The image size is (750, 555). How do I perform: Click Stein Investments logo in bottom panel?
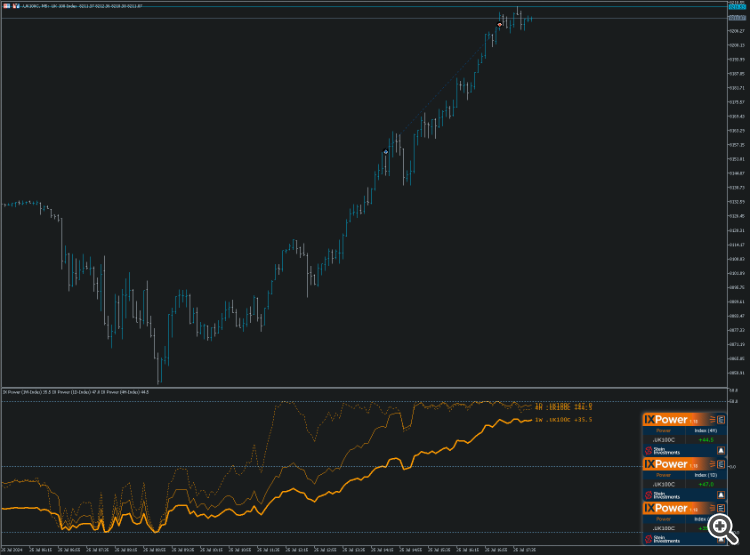tap(662, 539)
